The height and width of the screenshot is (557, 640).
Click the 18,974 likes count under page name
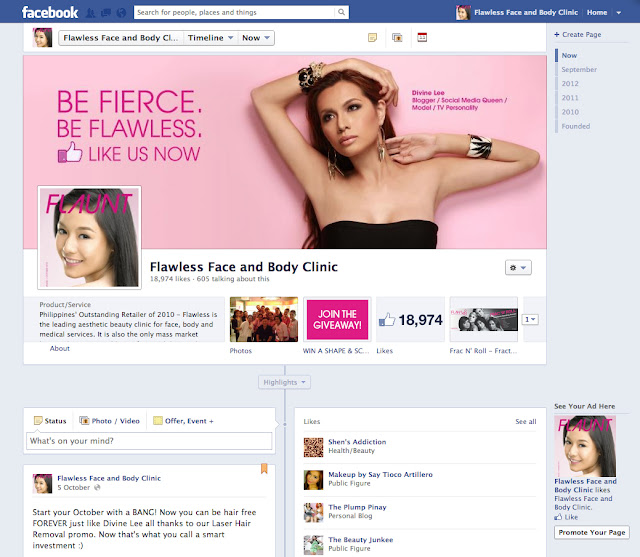click(x=170, y=279)
